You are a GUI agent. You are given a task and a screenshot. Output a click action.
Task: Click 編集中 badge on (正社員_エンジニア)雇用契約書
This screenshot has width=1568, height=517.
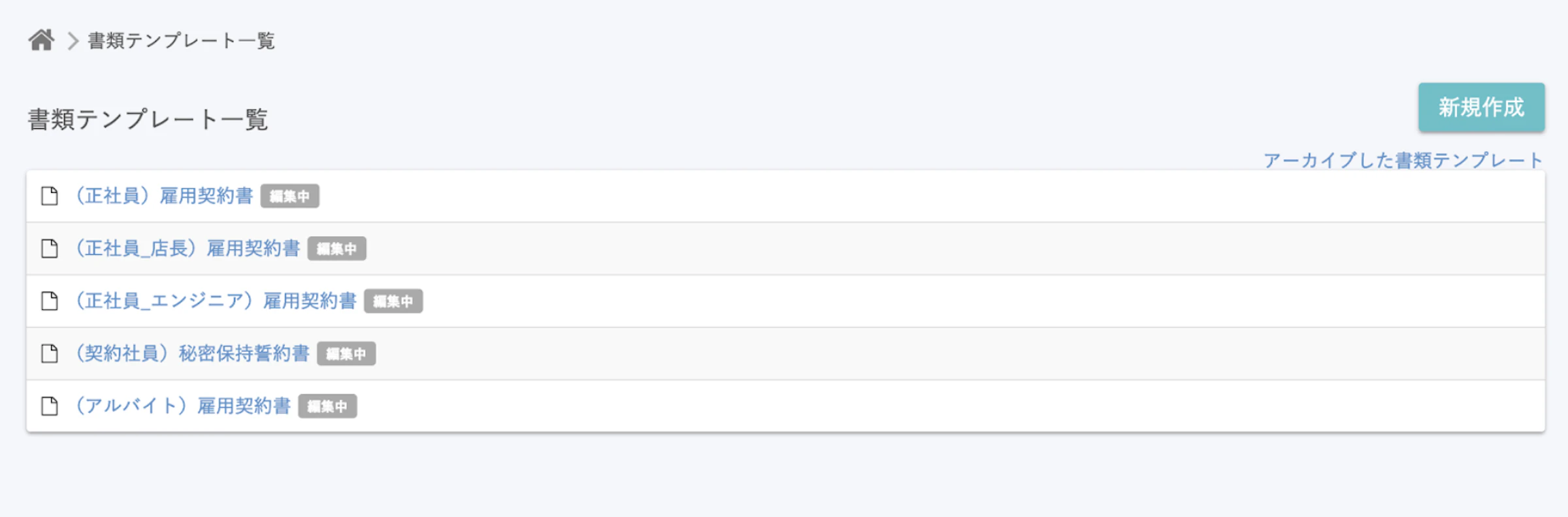click(393, 301)
